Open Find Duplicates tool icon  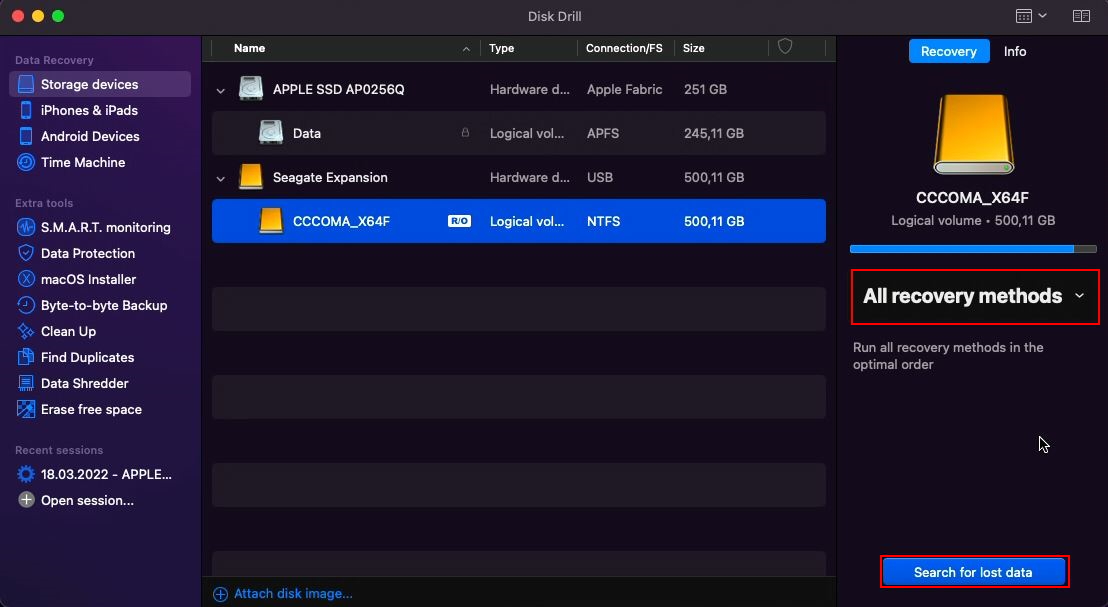click(x=26, y=358)
